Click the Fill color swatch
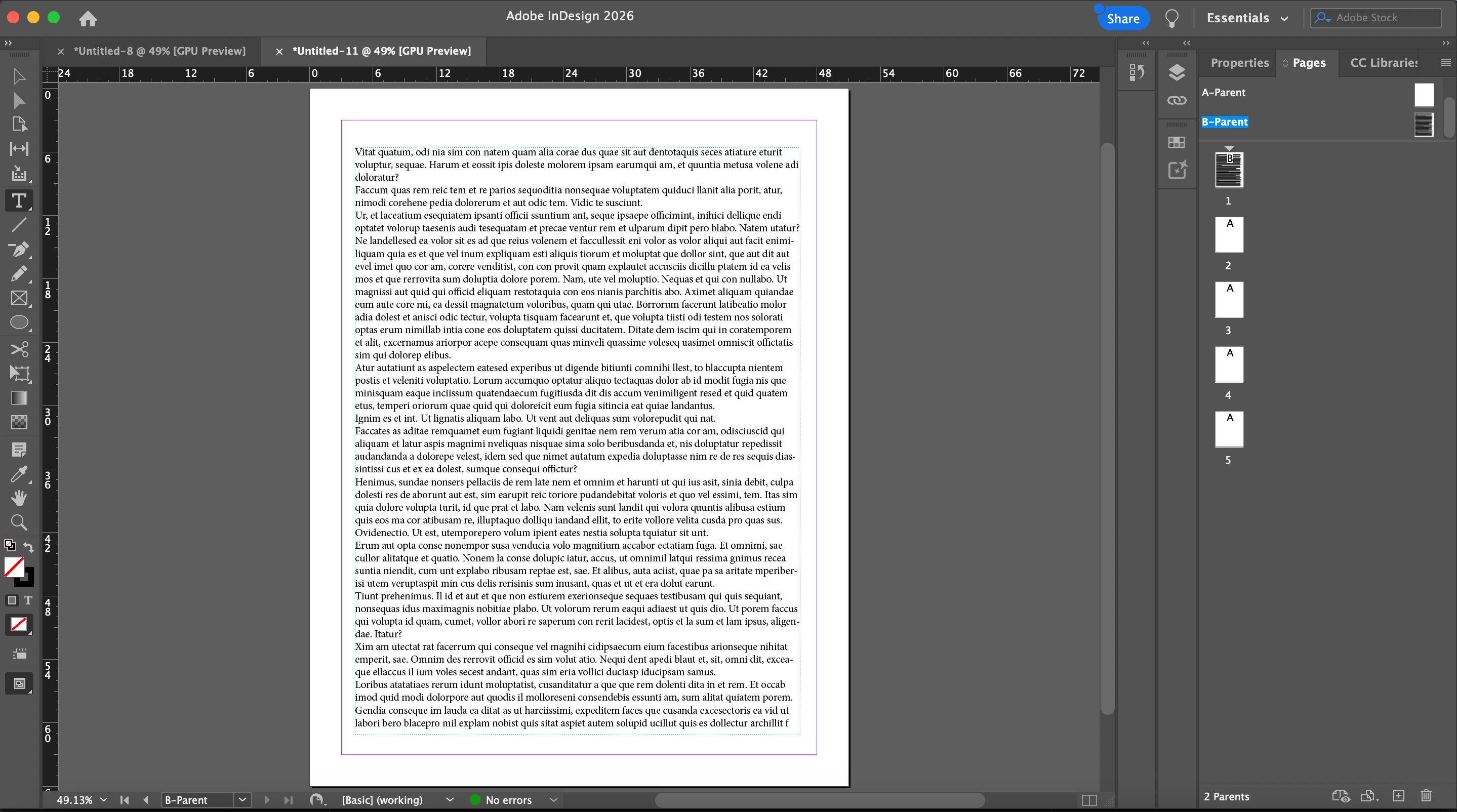The width and height of the screenshot is (1457, 812). (14, 567)
